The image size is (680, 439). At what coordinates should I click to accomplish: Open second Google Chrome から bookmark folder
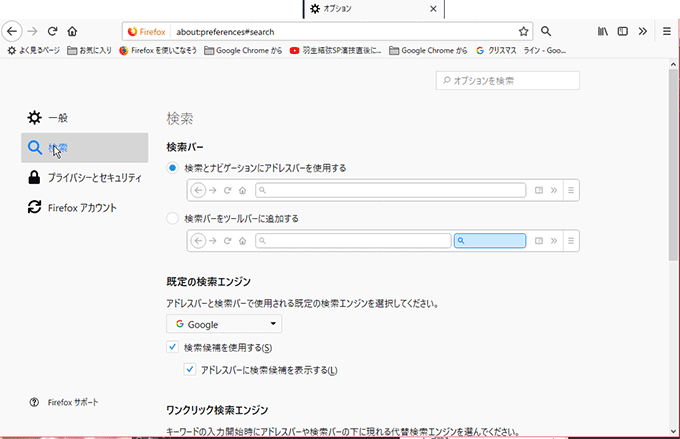tap(428, 50)
